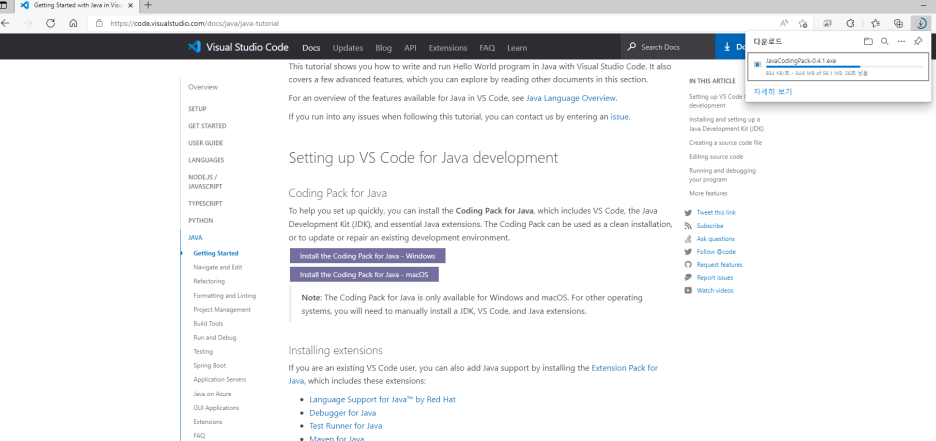Click the Twitter icon beside Tweet this link

pos(688,212)
